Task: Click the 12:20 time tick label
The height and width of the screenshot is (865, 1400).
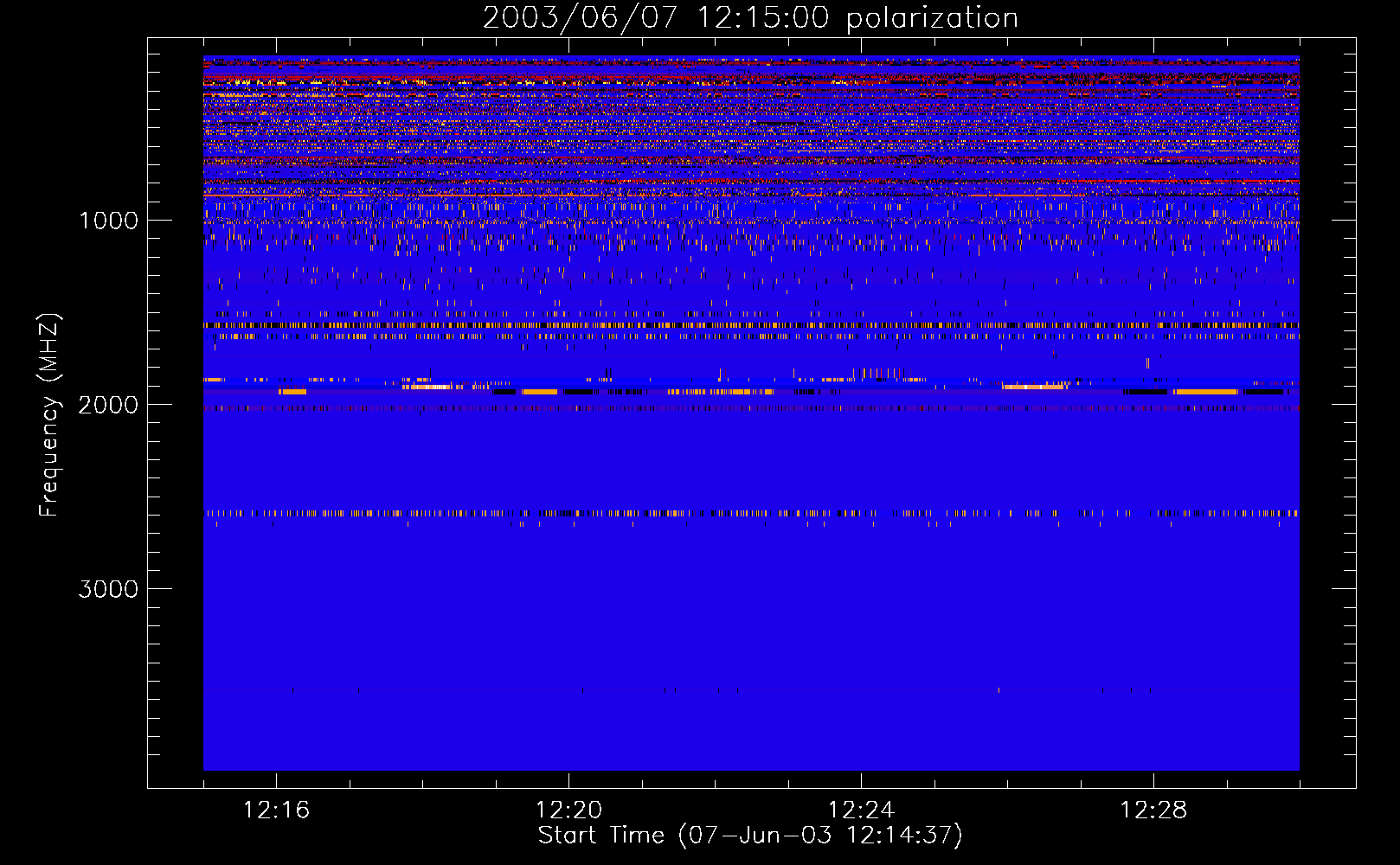Action: 568,811
